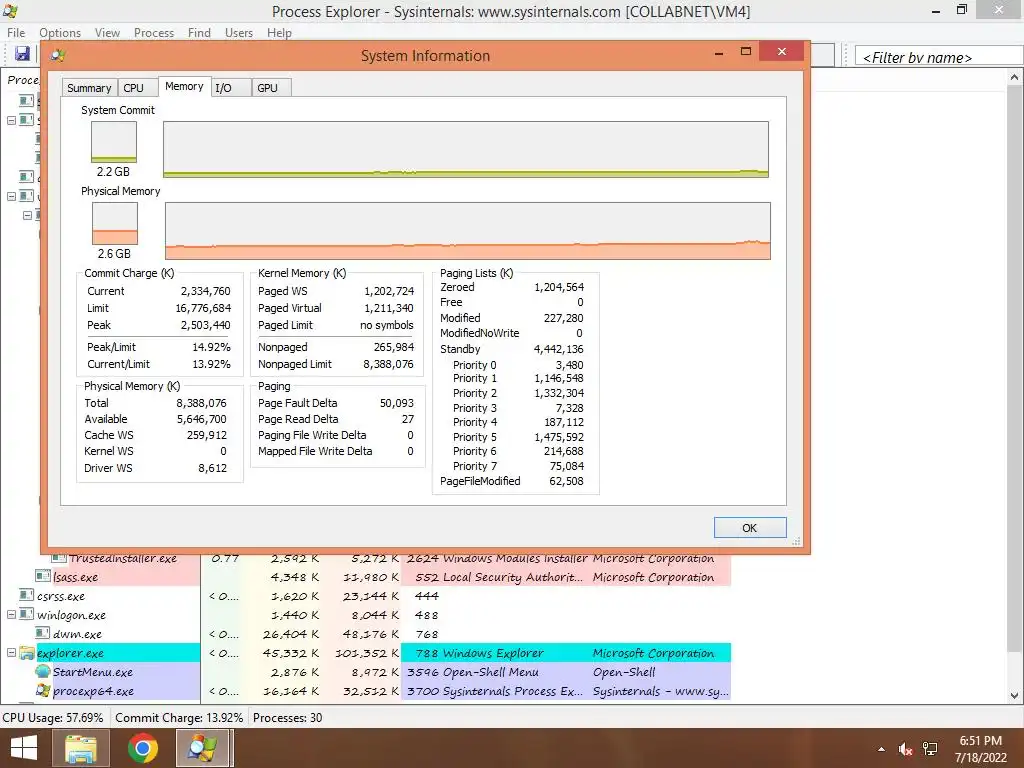The height and width of the screenshot is (768, 1024).
Task: Open the Process menu
Action: click(154, 33)
